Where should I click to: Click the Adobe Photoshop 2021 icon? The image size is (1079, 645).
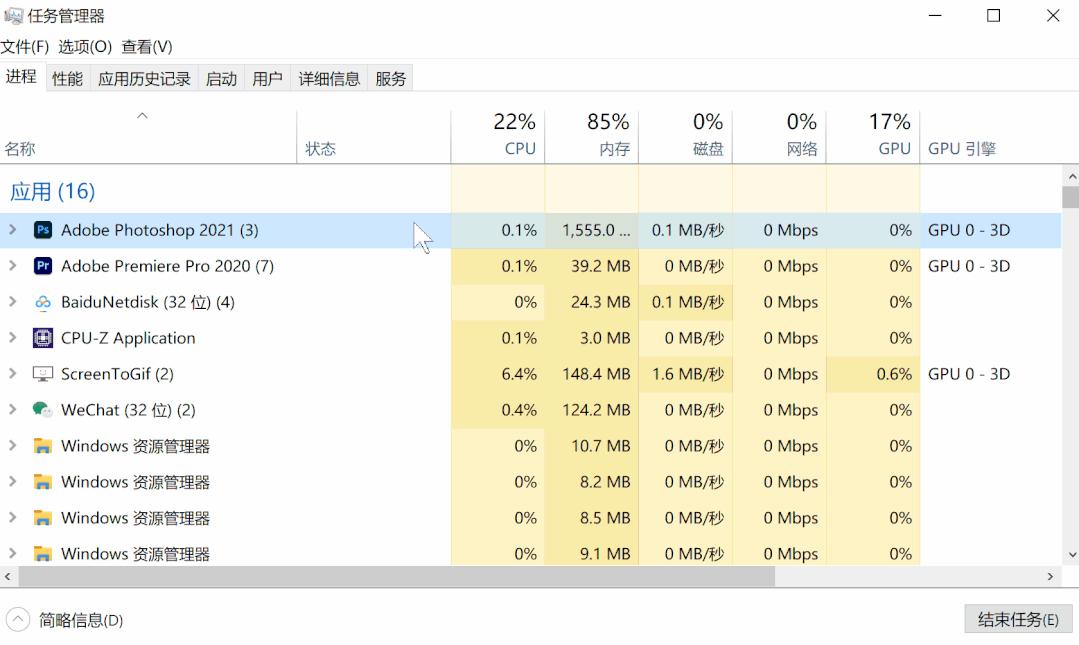43,230
